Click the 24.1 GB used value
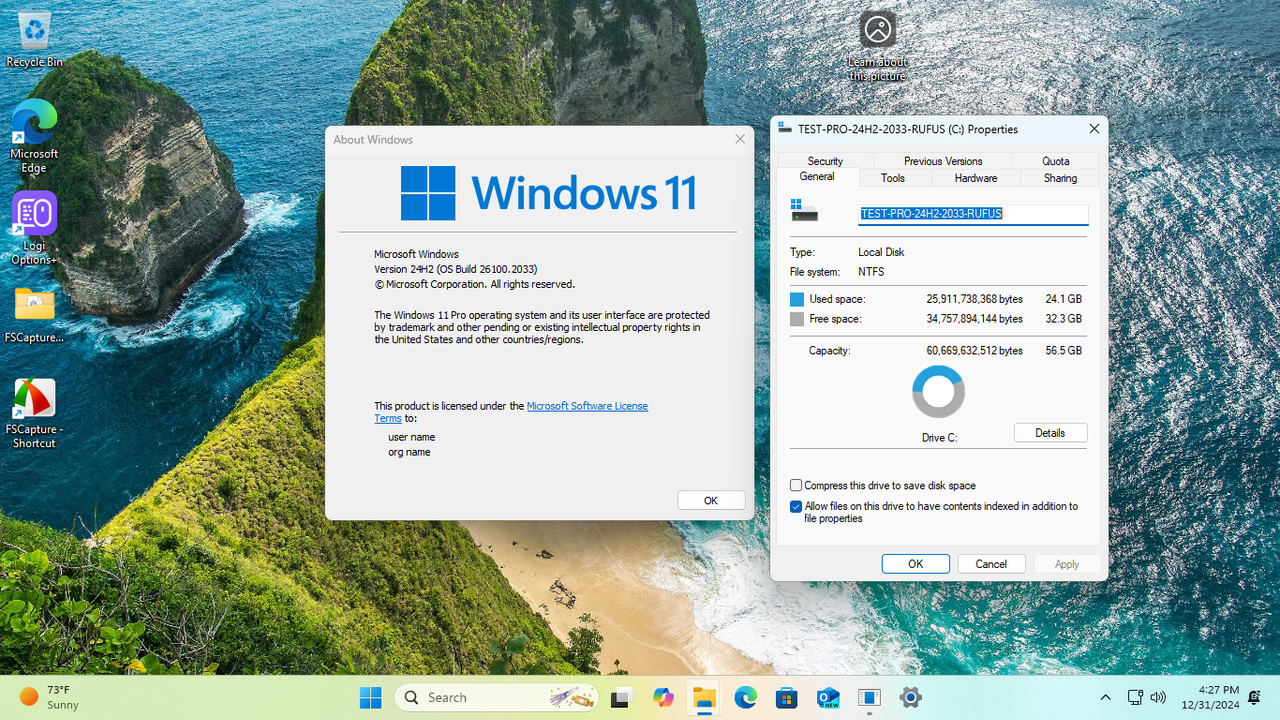The image size is (1280, 720). click(x=1062, y=299)
